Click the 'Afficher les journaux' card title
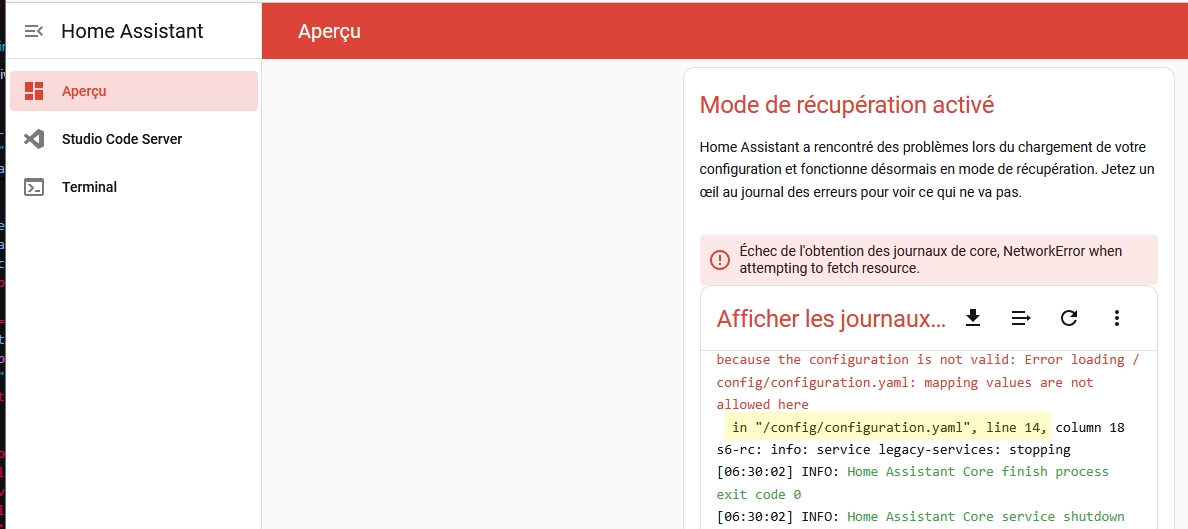The width and height of the screenshot is (1188, 529). [831, 319]
